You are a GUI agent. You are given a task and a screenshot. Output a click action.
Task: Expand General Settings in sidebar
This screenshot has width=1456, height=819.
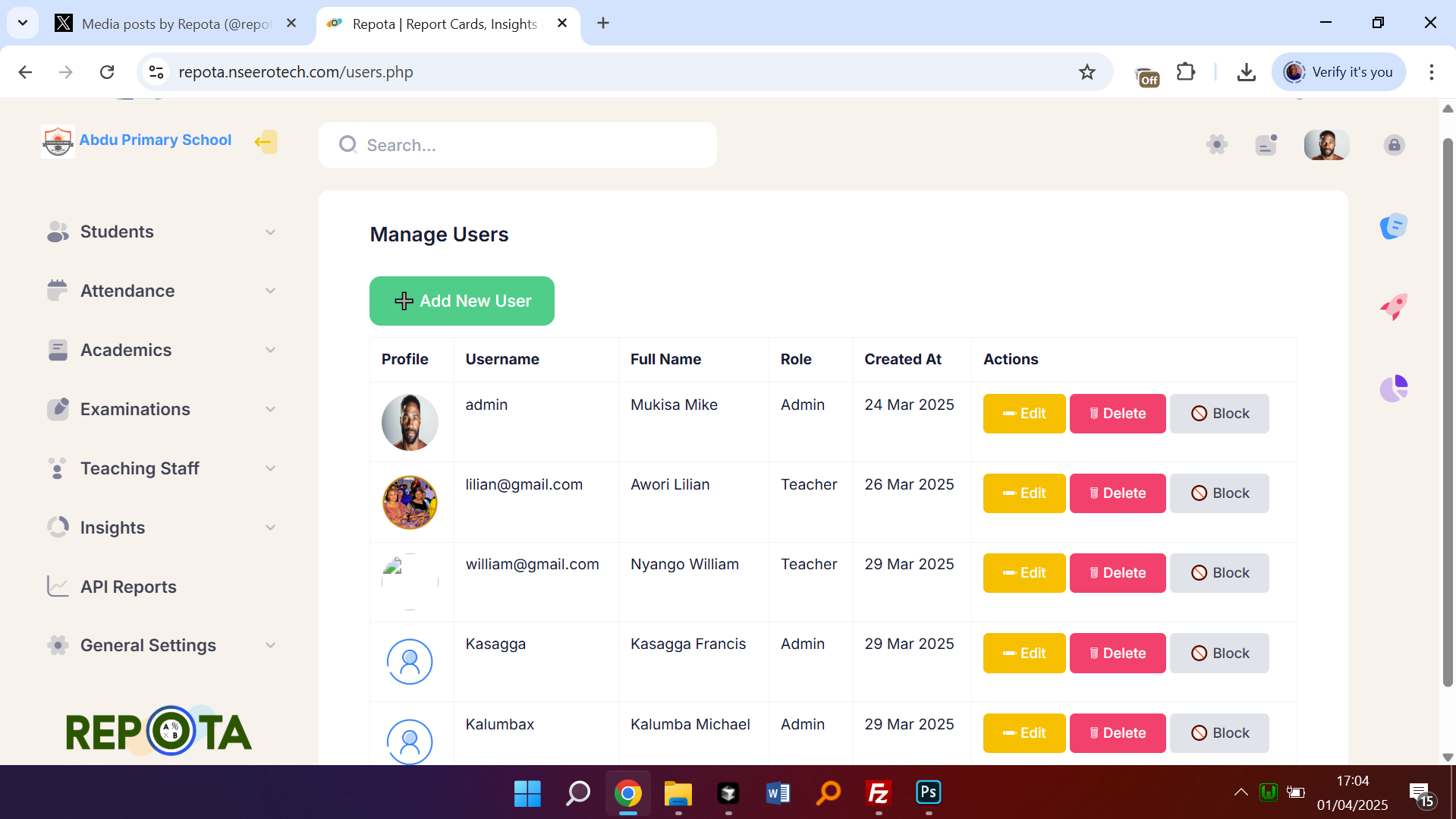pos(161,646)
